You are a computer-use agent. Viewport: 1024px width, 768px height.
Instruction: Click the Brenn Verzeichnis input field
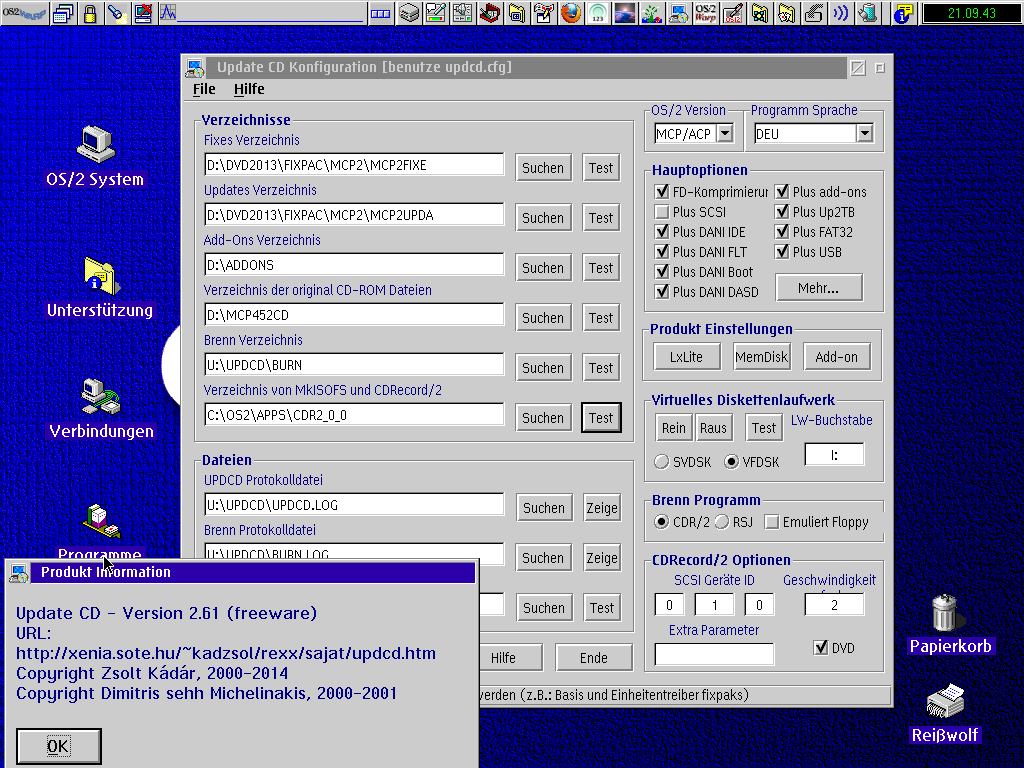[x=354, y=364]
